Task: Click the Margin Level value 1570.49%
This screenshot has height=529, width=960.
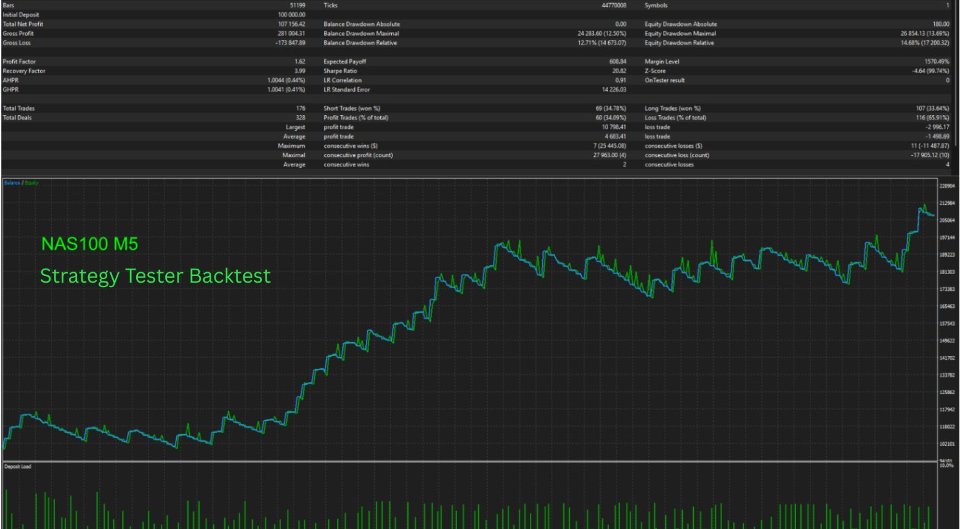Action: tap(937, 62)
